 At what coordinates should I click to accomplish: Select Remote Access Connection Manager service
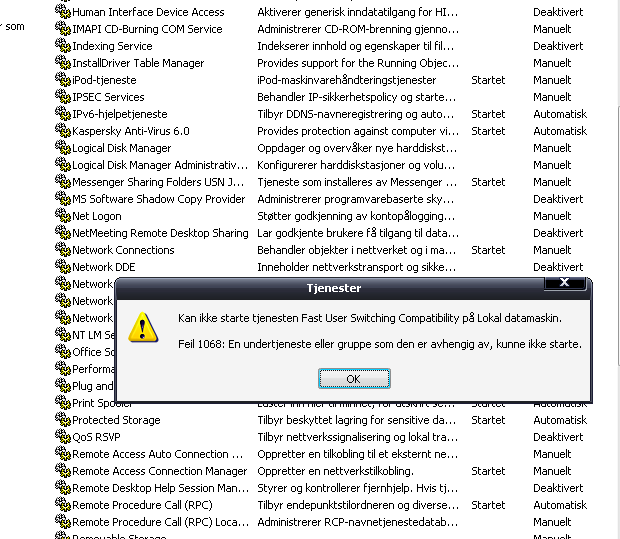[160, 471]
